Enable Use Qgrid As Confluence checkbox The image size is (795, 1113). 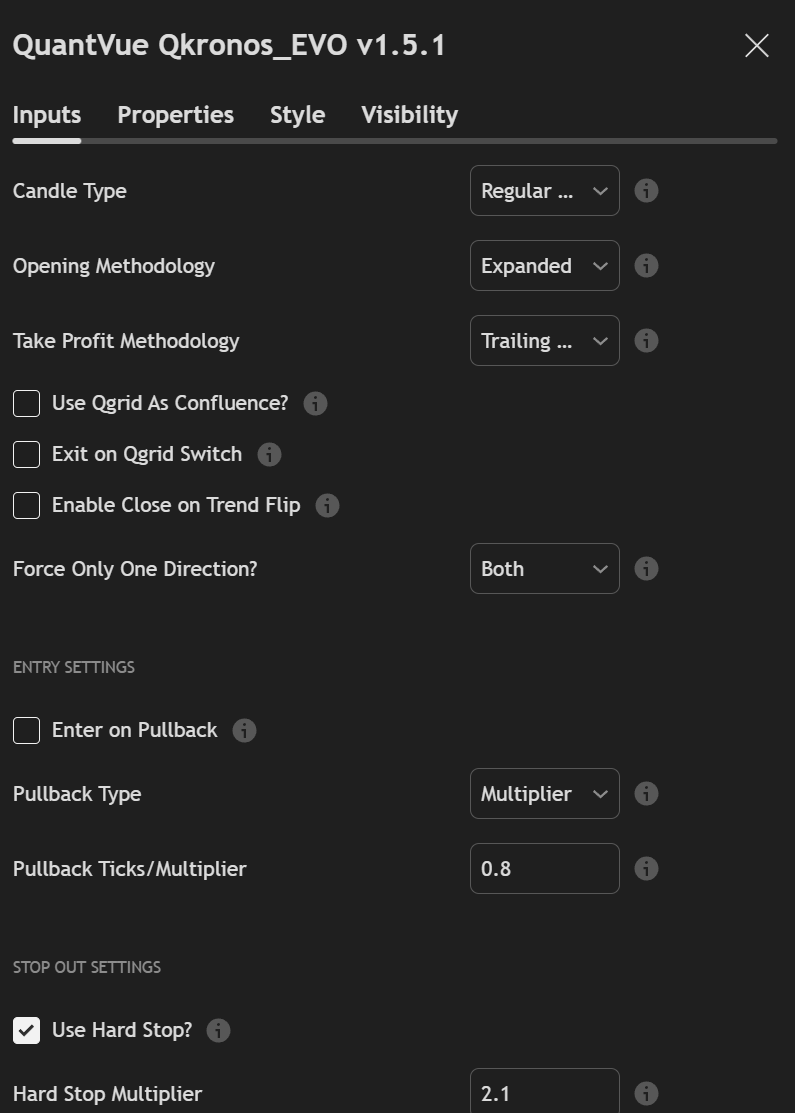pos(27,403)
